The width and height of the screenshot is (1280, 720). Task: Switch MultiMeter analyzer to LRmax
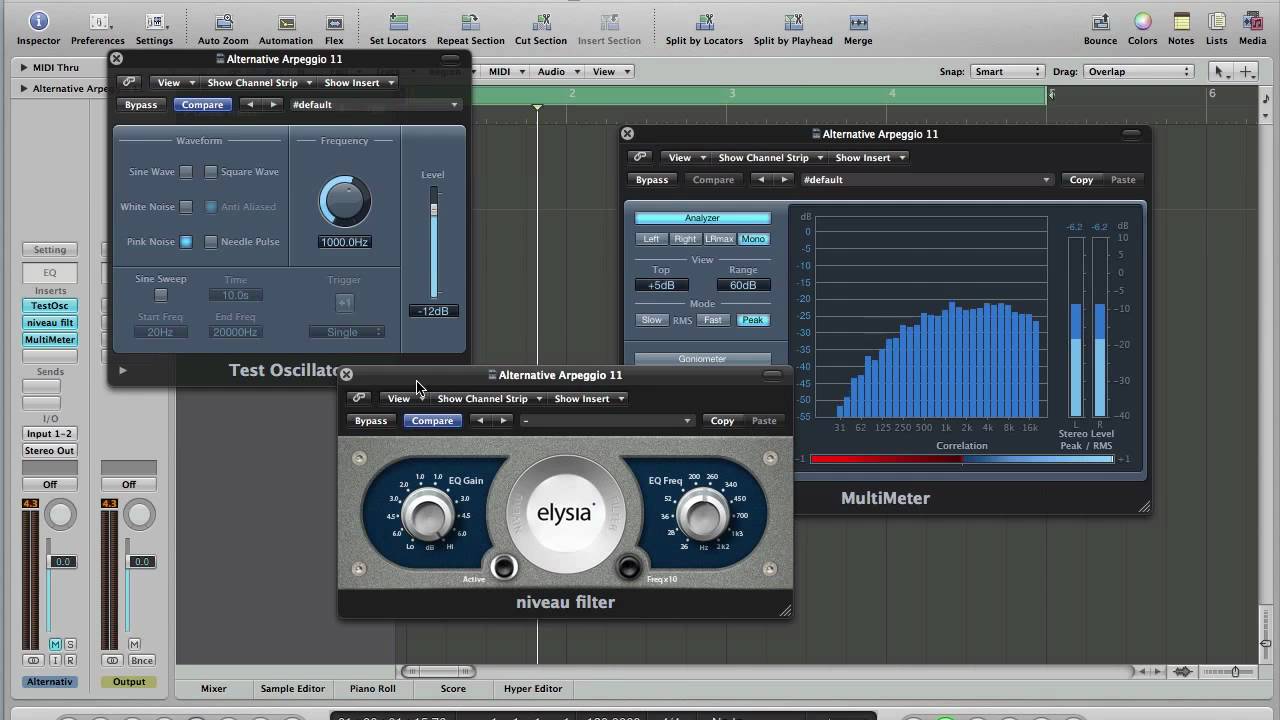point(719,239)
